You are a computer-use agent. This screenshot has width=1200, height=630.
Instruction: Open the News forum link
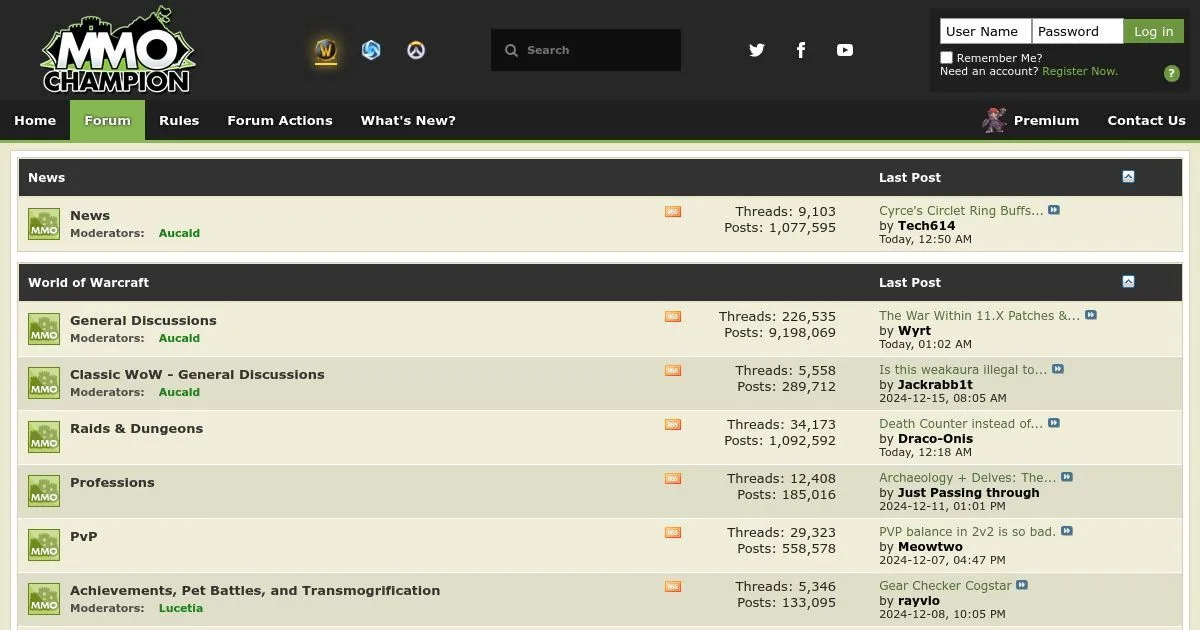pos(90,215)
